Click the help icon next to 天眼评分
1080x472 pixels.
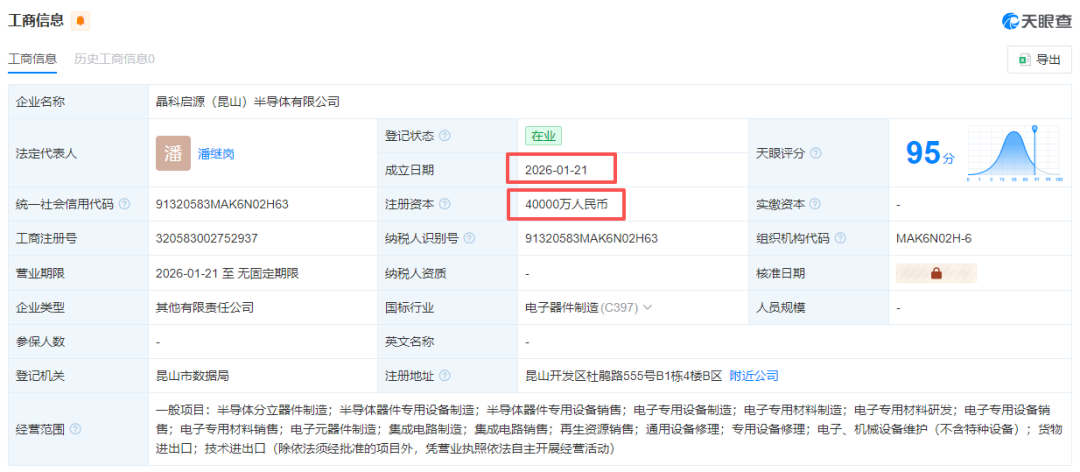[816, 153]
